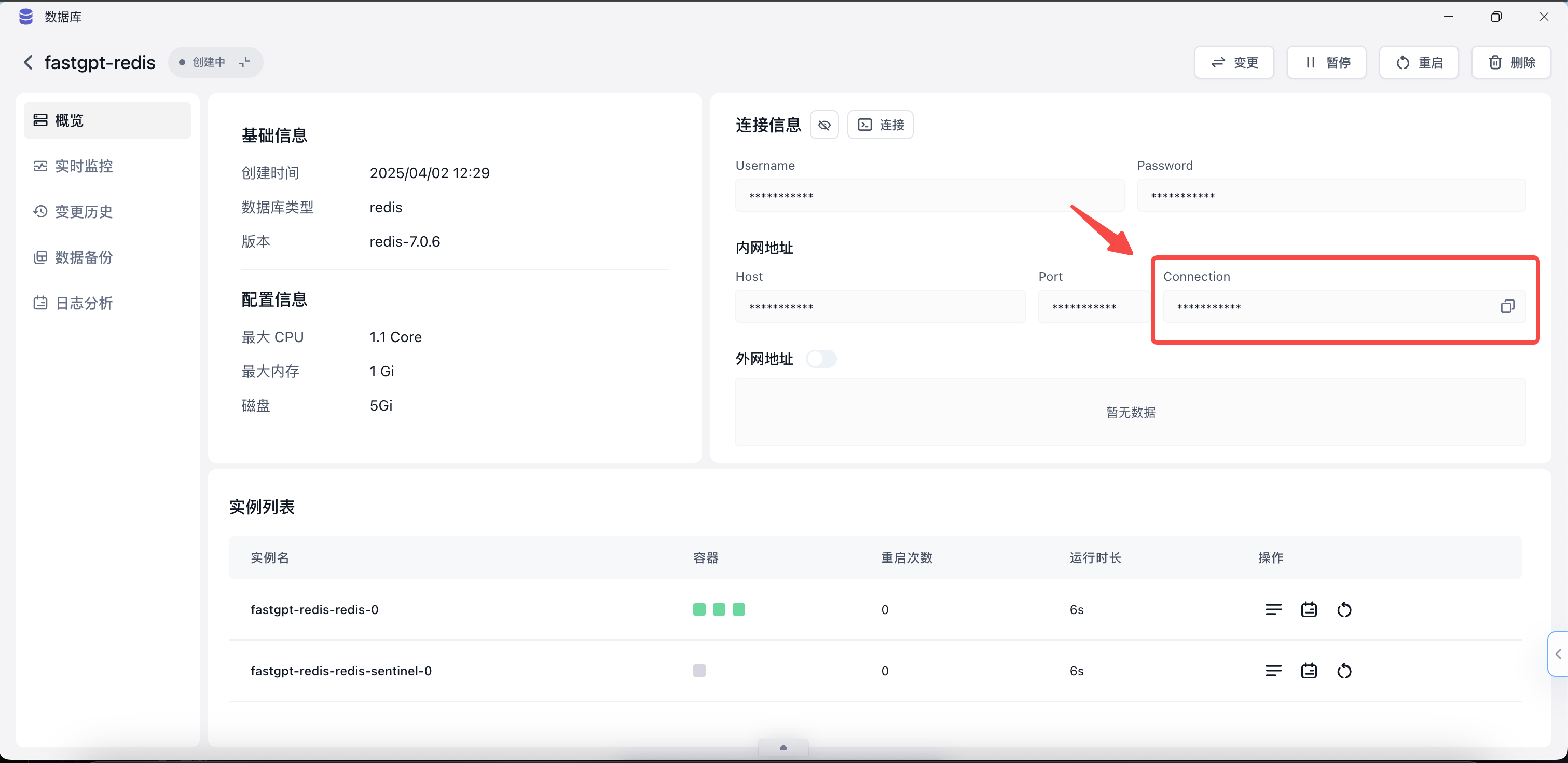Screen dimensions: 1568x763
Task: Open the 实时监控 monitoring tab
Action: click(84, 166)
